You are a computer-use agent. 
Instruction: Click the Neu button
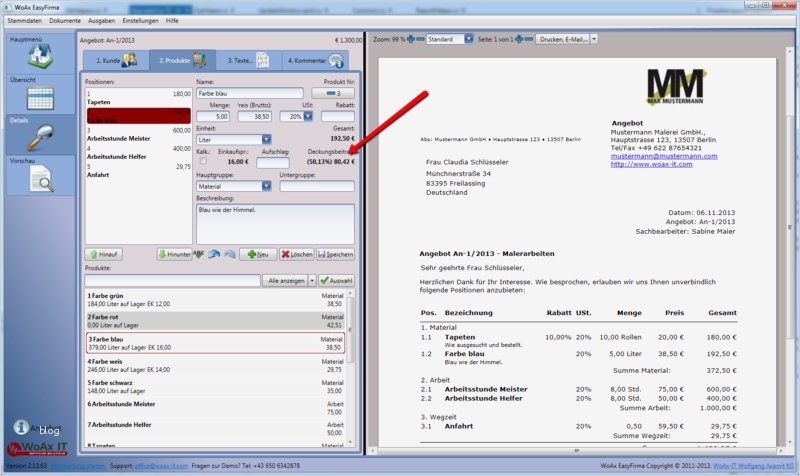tap(258, 254)
